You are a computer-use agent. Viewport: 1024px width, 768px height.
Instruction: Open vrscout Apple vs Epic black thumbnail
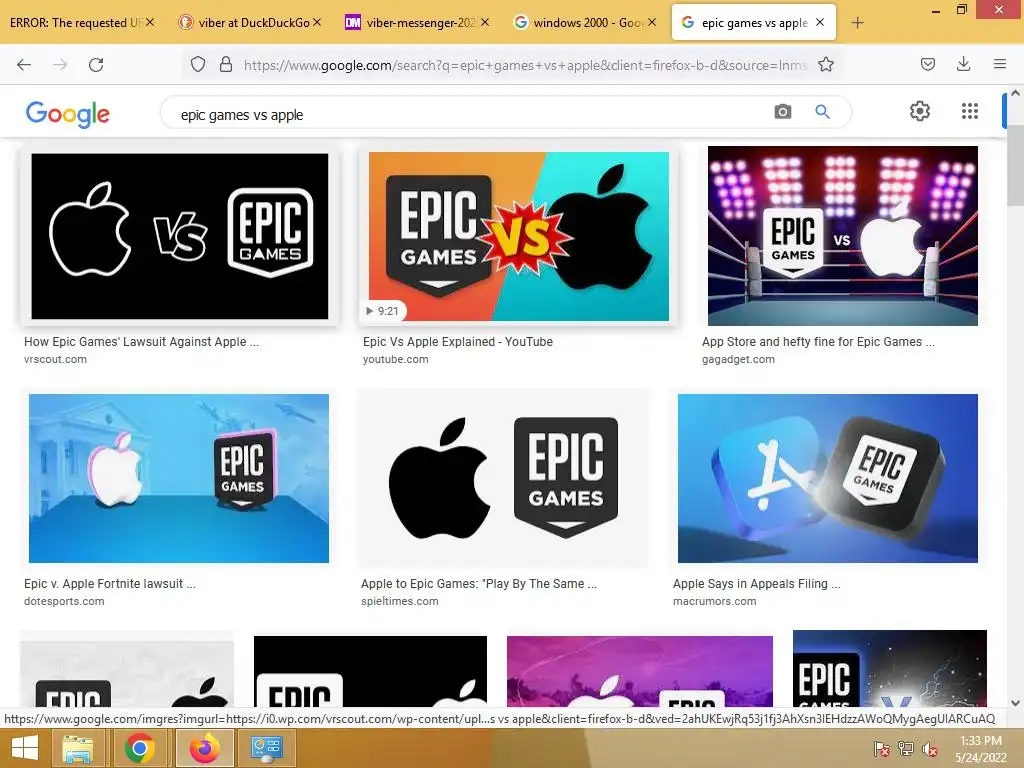(x=180, y=236)
